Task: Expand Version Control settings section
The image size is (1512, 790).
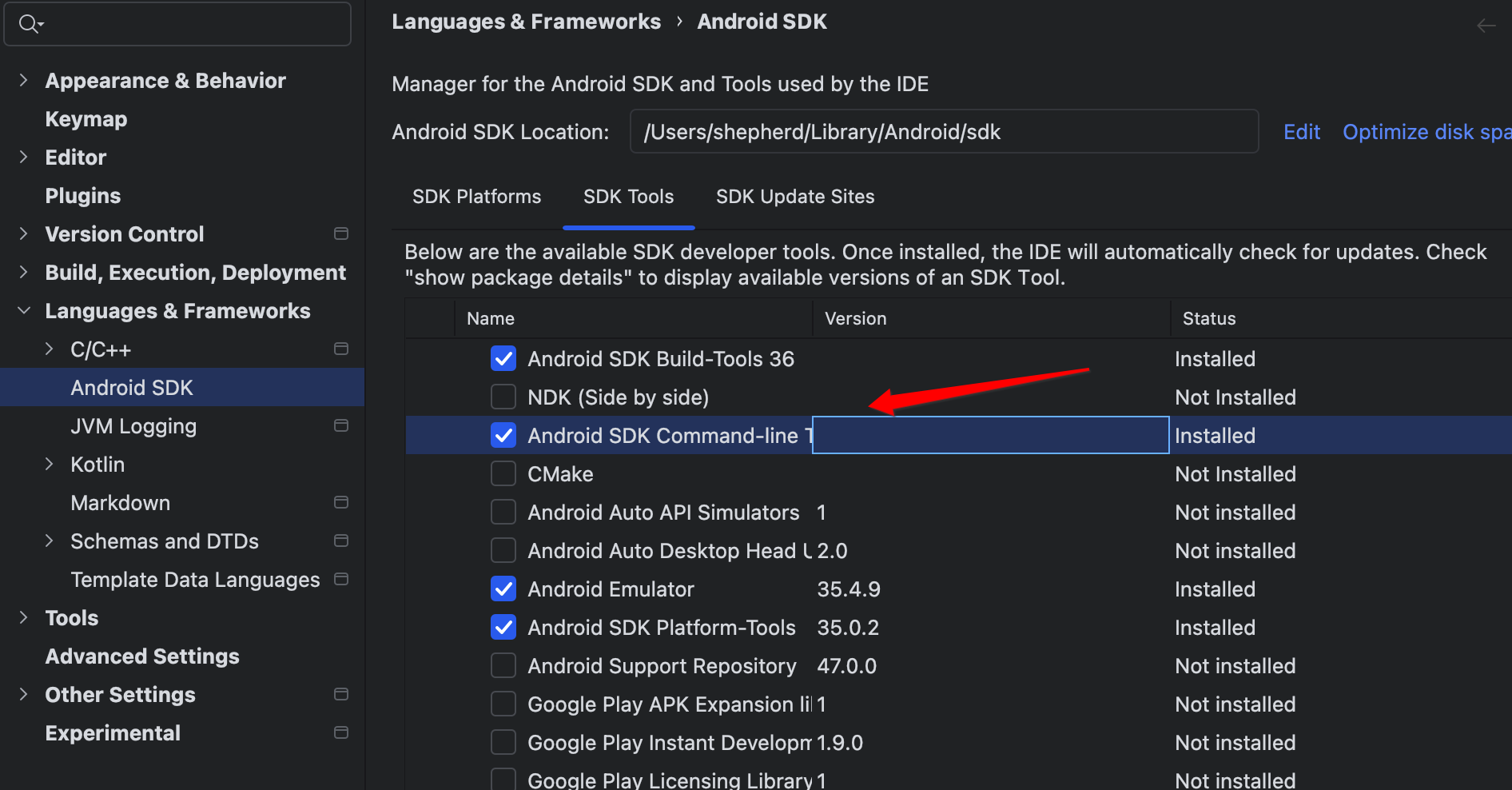Action: (24, 233)
